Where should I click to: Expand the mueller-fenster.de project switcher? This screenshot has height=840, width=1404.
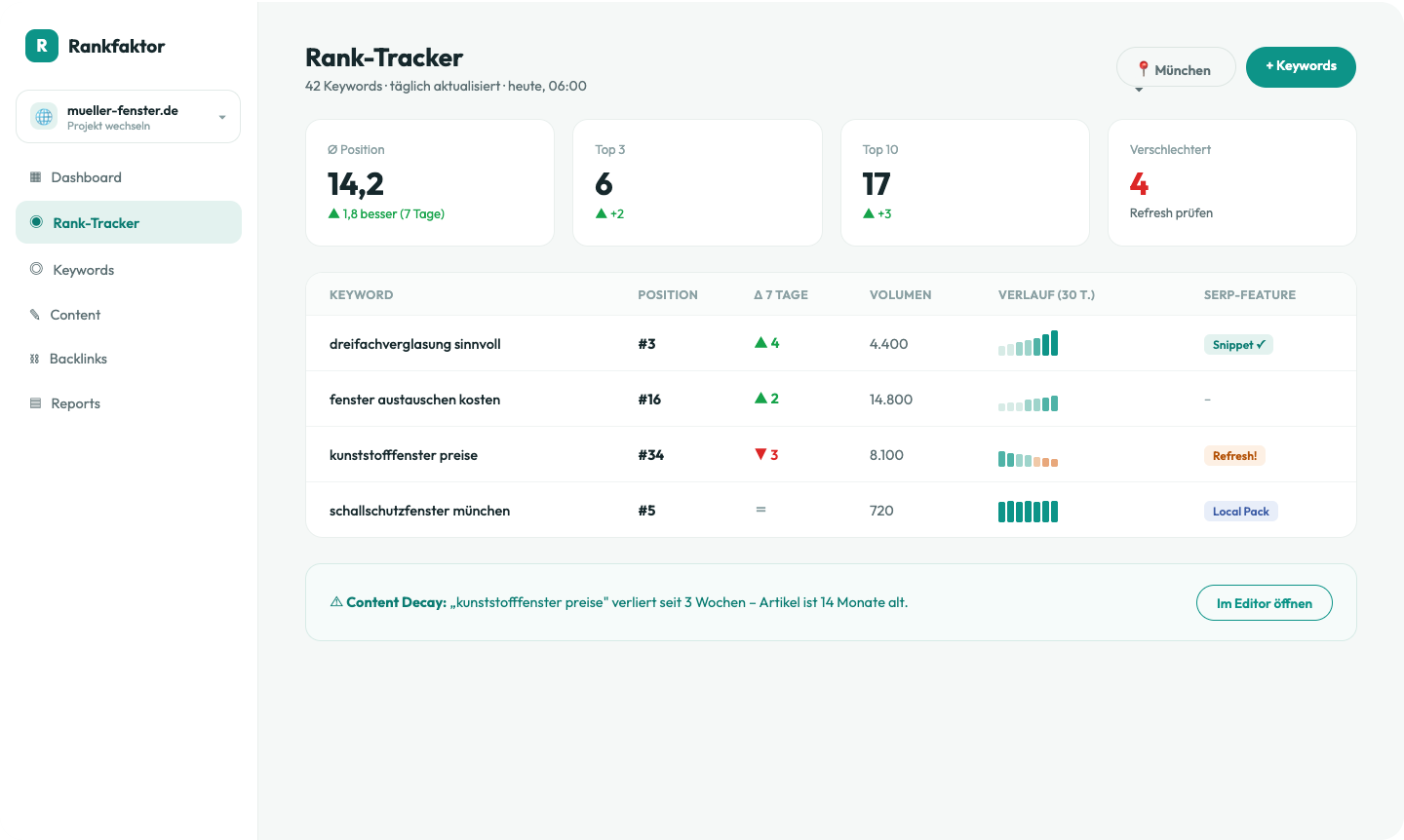[128, 117]
